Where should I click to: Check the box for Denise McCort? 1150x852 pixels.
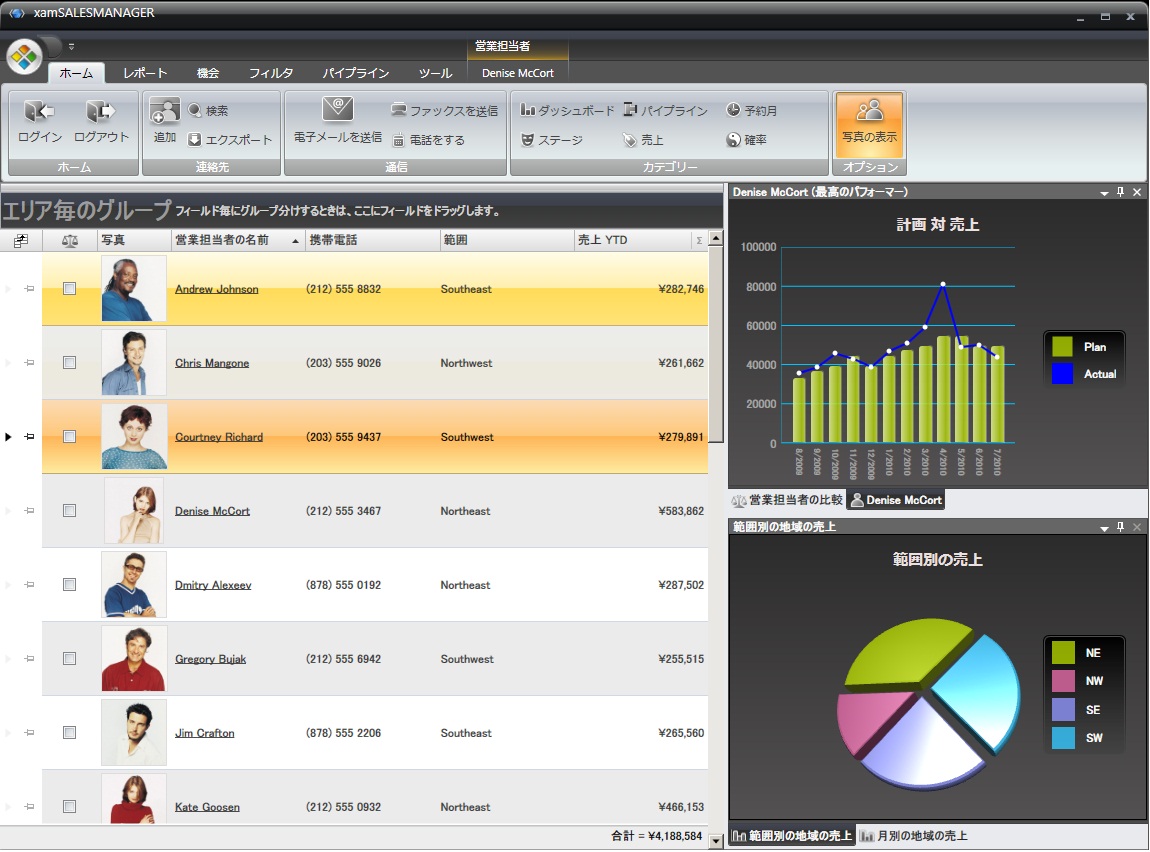(x=69, y=511)
